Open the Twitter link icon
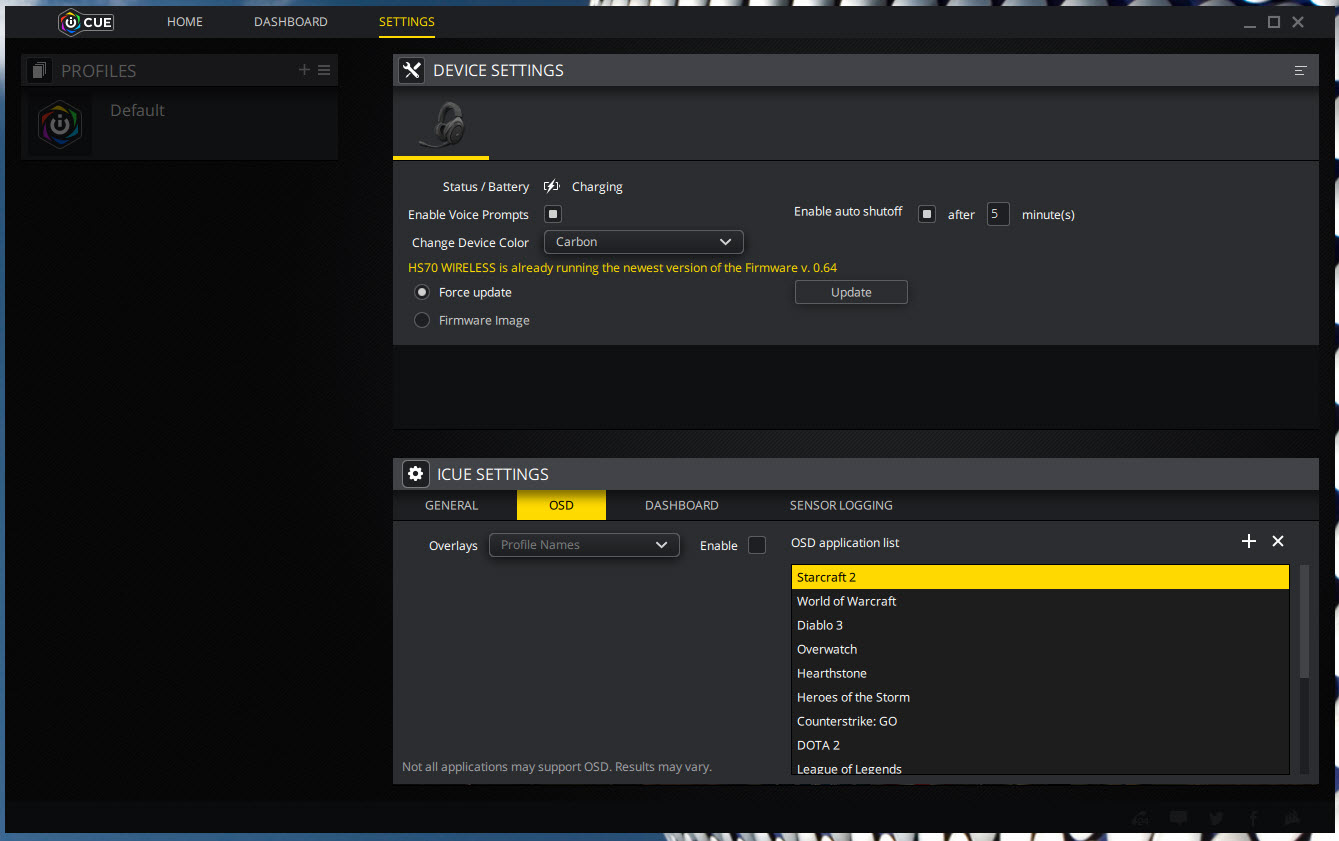Viewport: 1339px width, 841px height. pos(1216,818)
